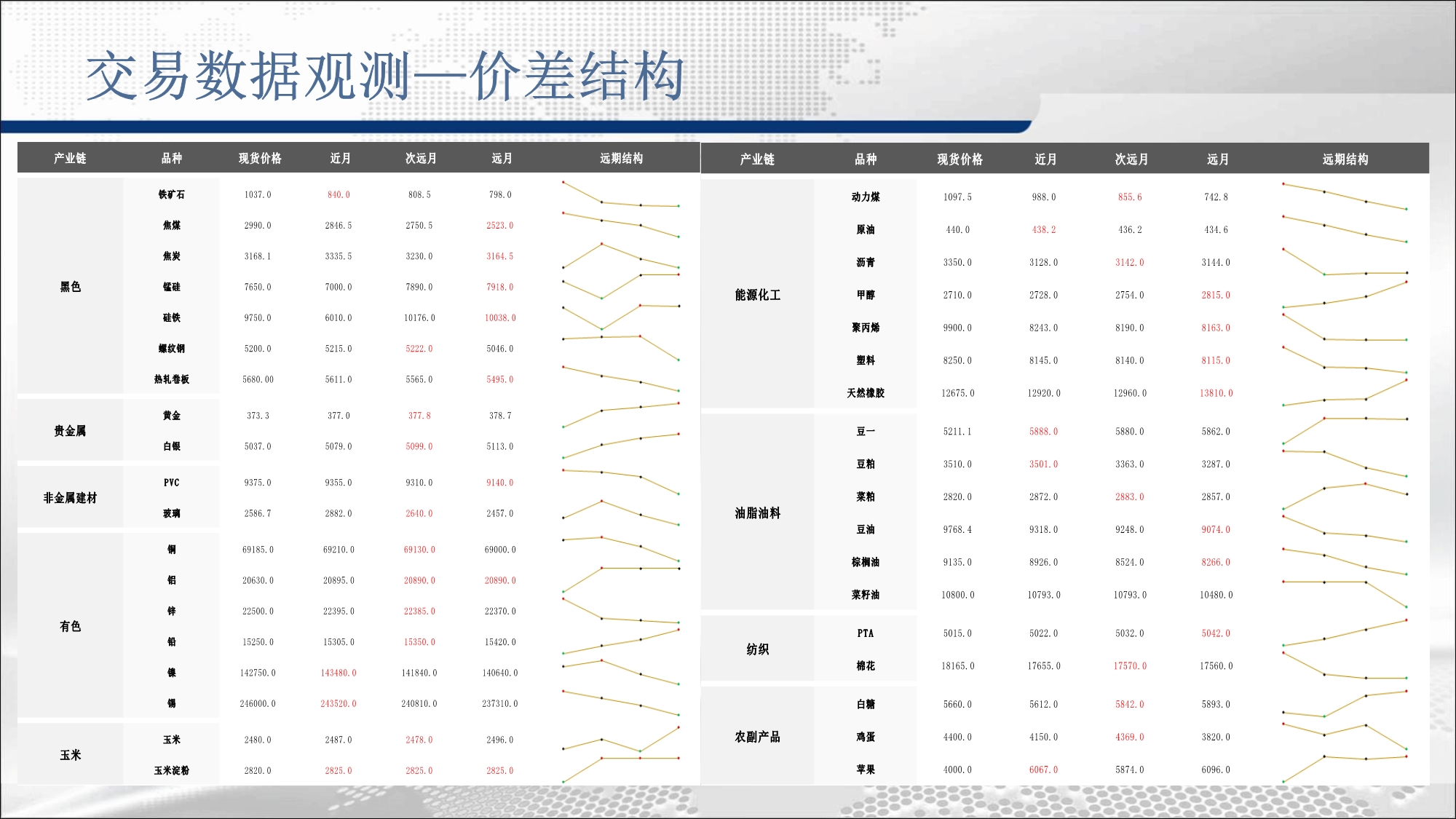Click the red 6067.0 value for 苹果
Image resolution: width=1456 pixels, height=819 pixels.
click(x=1044, y=769)
